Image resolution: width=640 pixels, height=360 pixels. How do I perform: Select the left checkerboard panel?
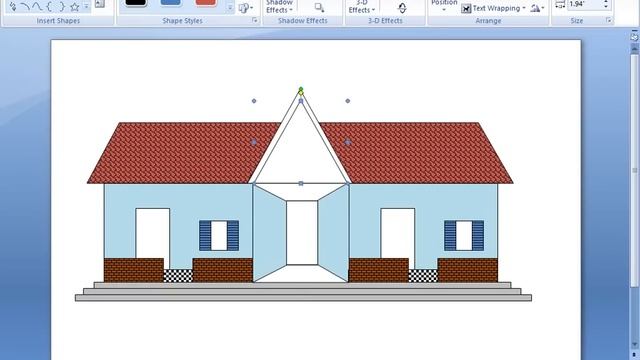pyautogui.click(x=178, y=276)
